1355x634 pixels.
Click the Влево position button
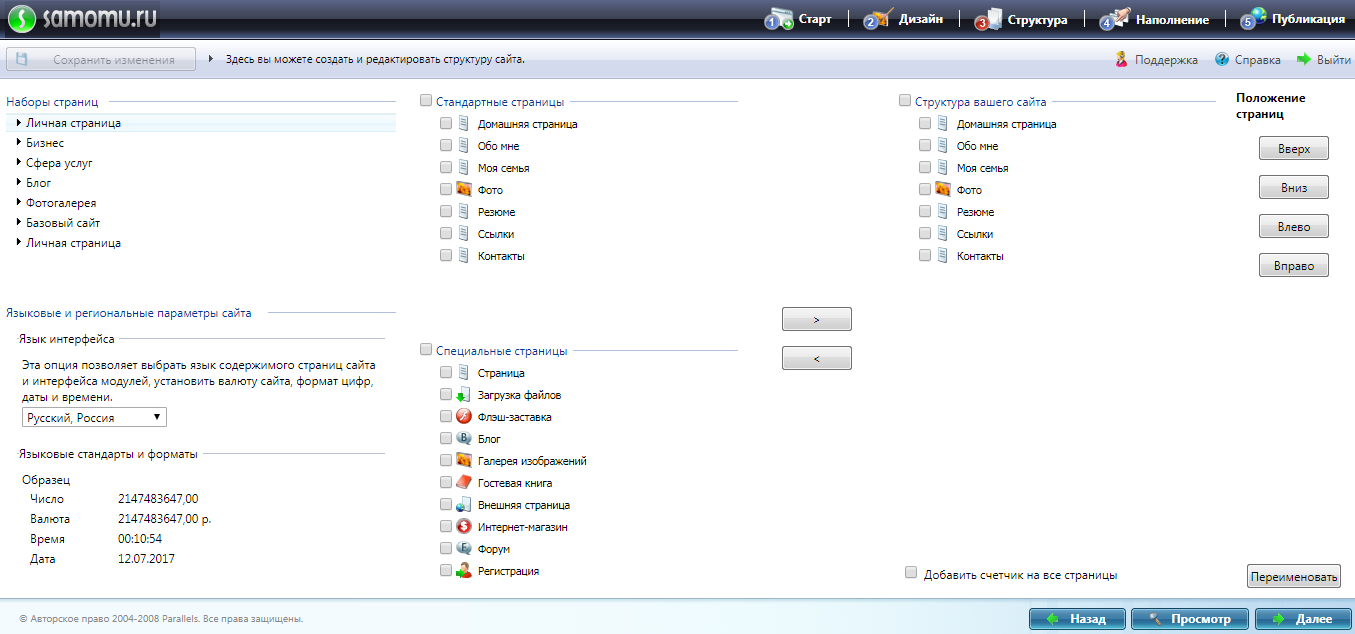(1293, 226)
